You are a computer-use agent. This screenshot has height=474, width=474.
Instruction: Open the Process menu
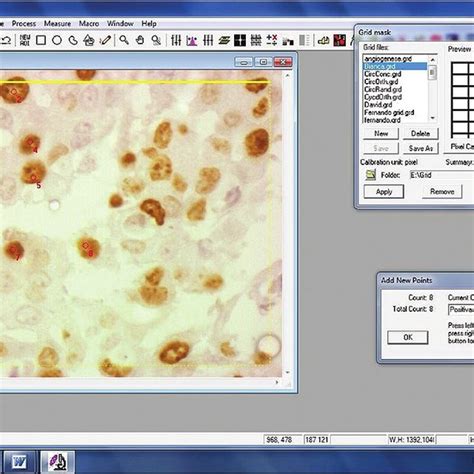[x=24, y=24]
